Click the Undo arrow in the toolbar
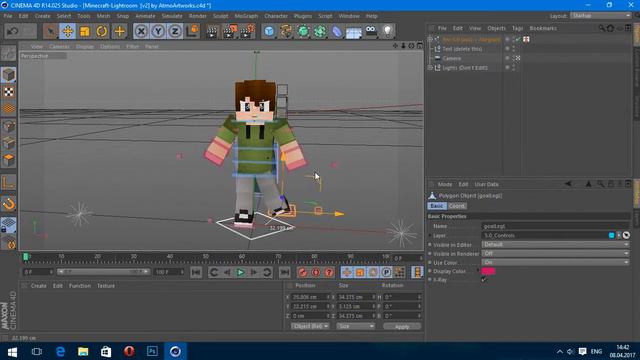The width and height of the screenshot is (640, 360). 13,31
